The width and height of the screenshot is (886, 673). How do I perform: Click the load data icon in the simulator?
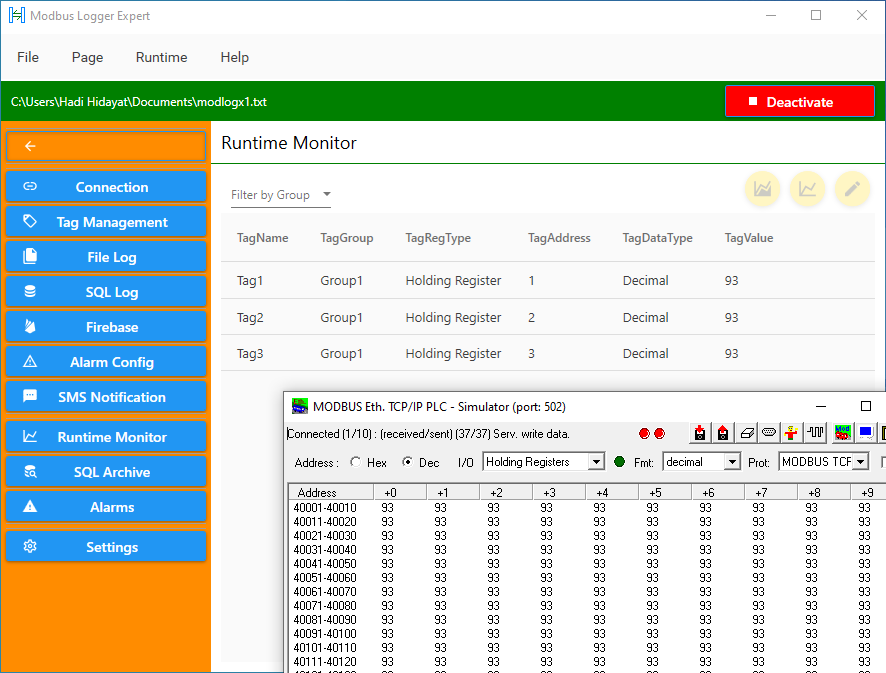pyautogui.click(x=722, y=432)
